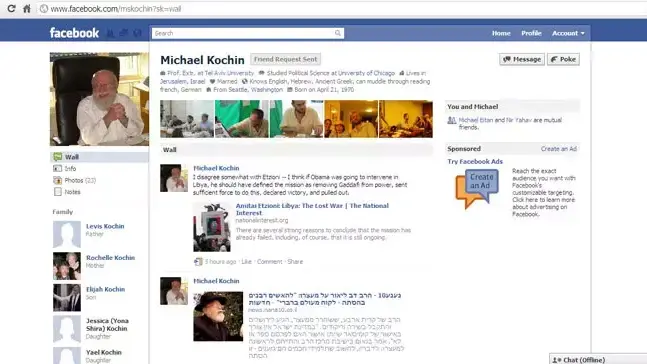Click the Libya article thumbnail image
The width and height of the screenshot is (647, 364).
pyautogui.click(x=212, y=227)
